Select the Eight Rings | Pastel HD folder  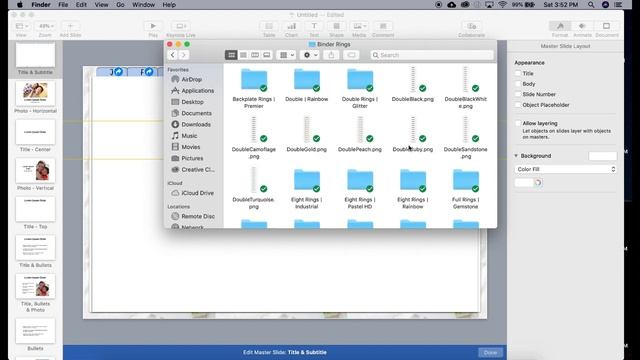coord(360,180)
